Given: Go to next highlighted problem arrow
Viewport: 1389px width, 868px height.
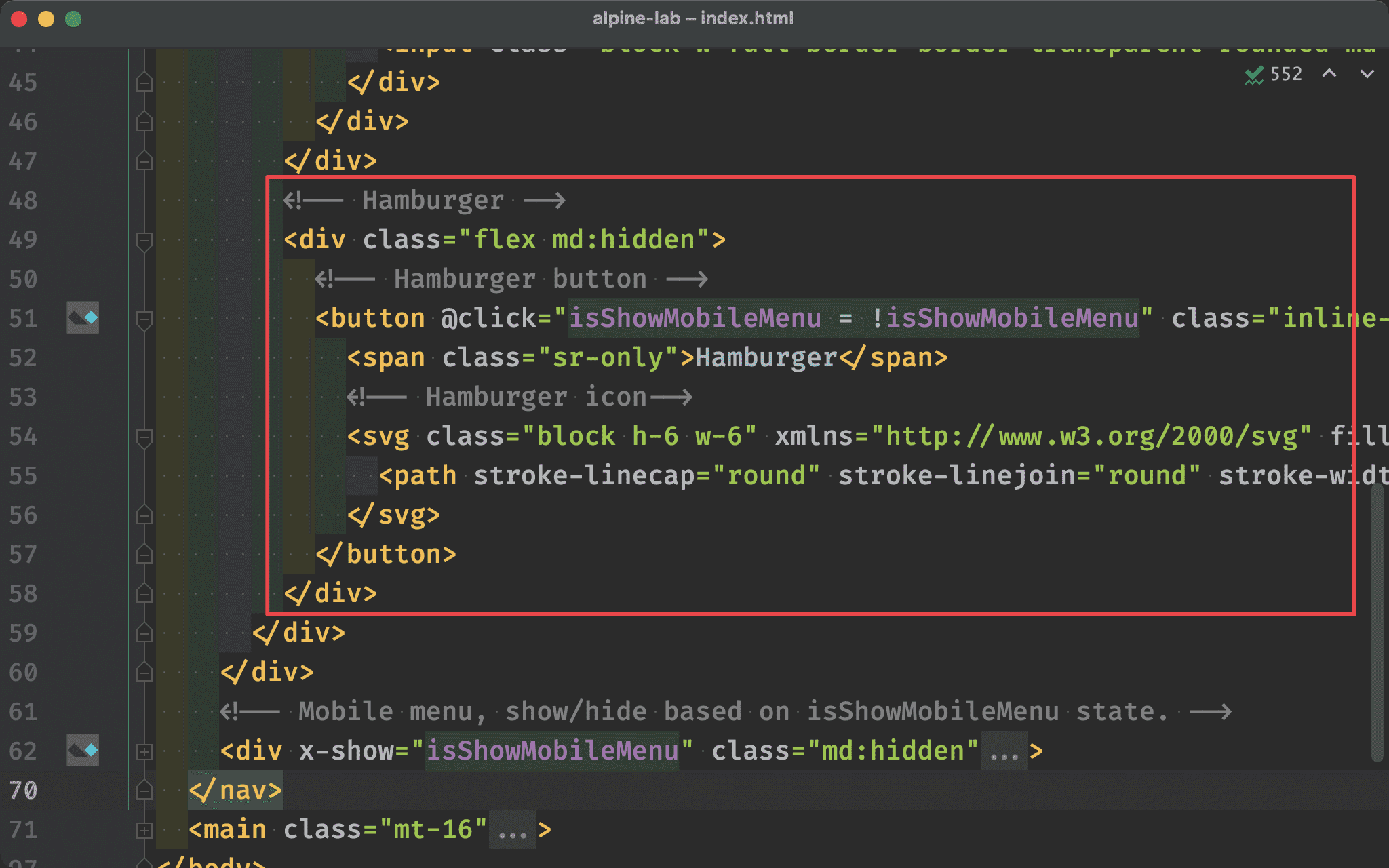Looking at the screenshot, I should pos(1367,73).
